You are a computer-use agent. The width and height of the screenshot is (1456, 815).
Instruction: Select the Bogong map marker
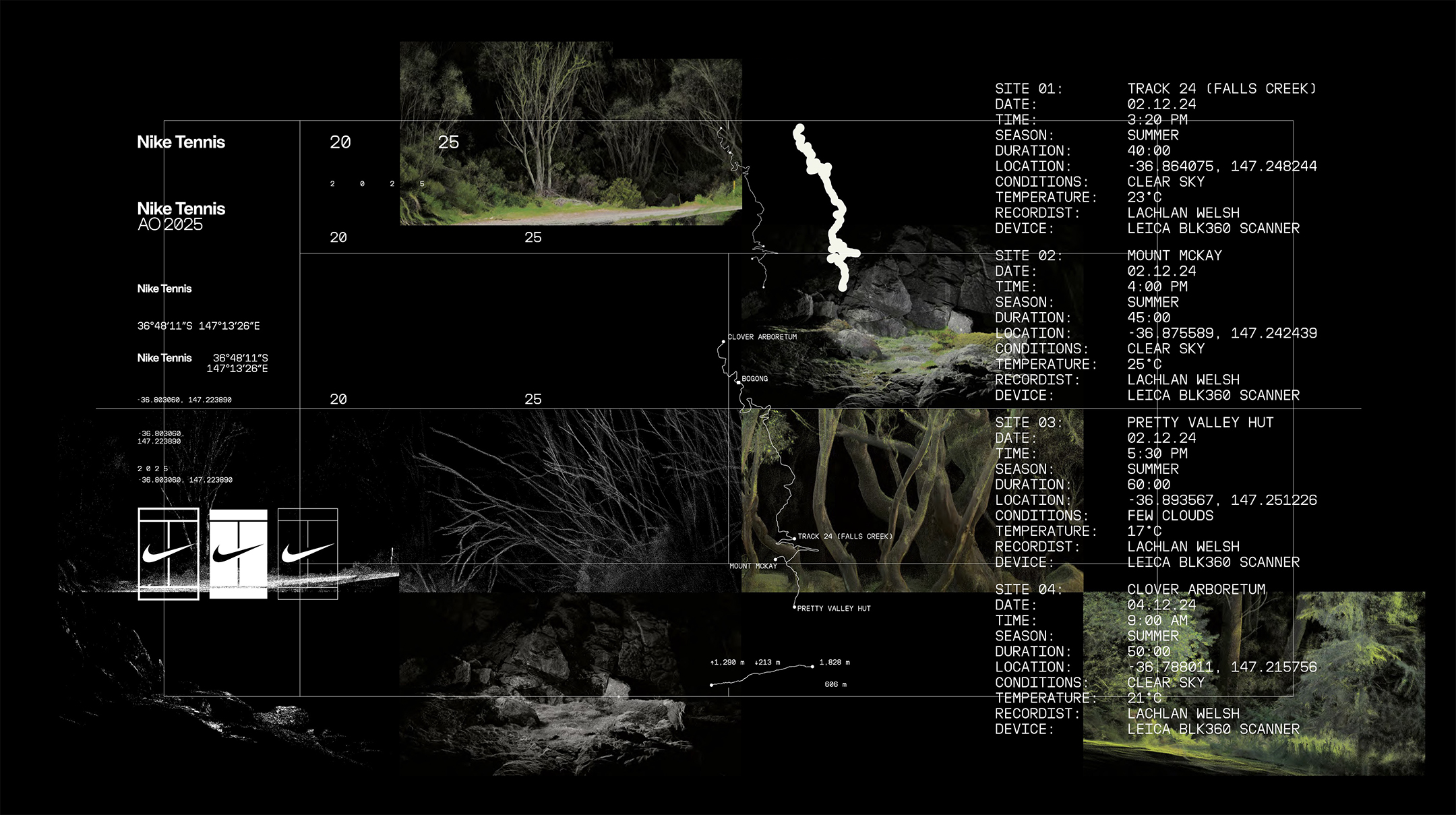click(739, 382)
